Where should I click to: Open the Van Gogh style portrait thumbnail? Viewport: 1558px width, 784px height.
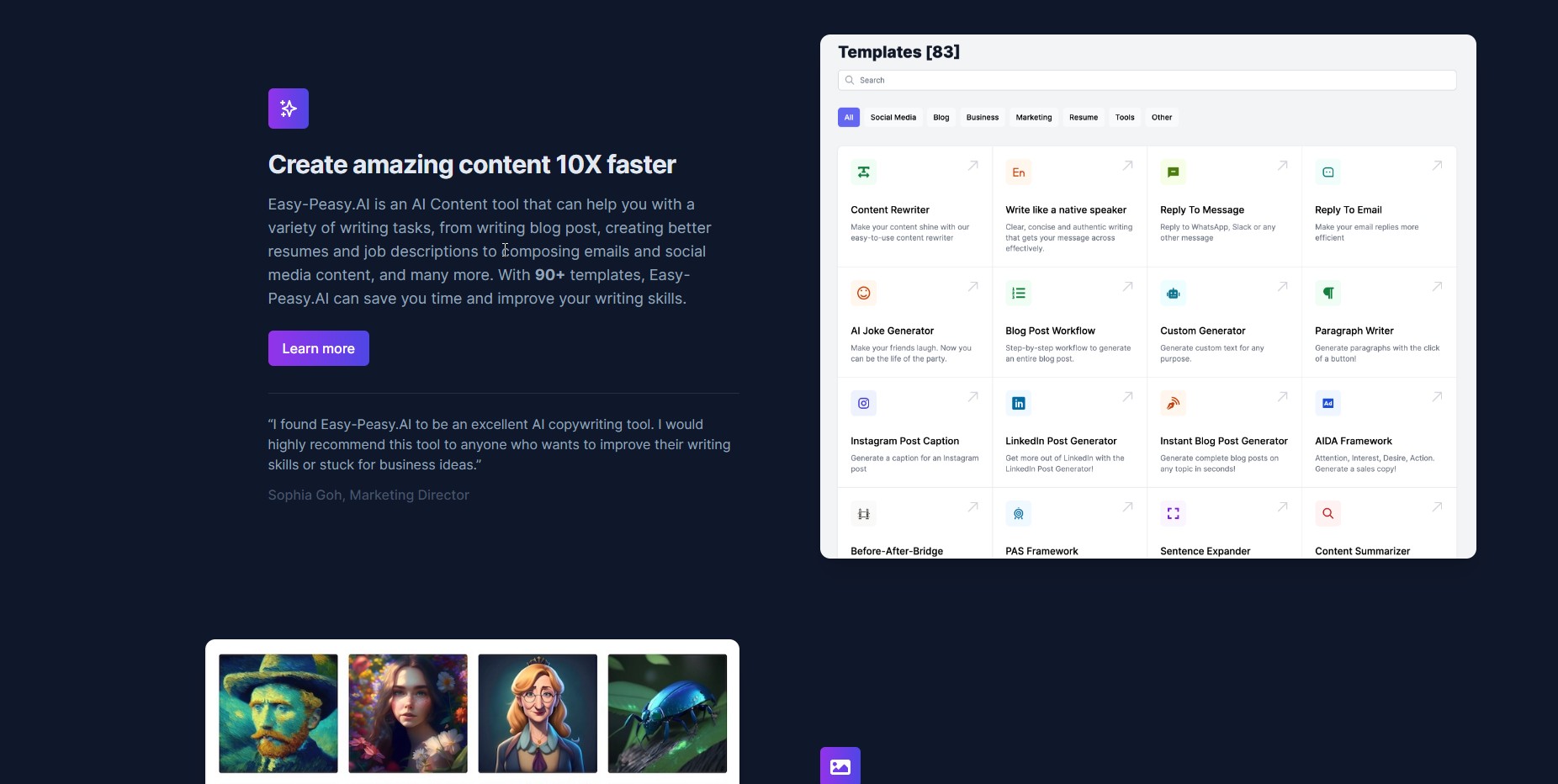pyautogui.click(x=278, y=714)
